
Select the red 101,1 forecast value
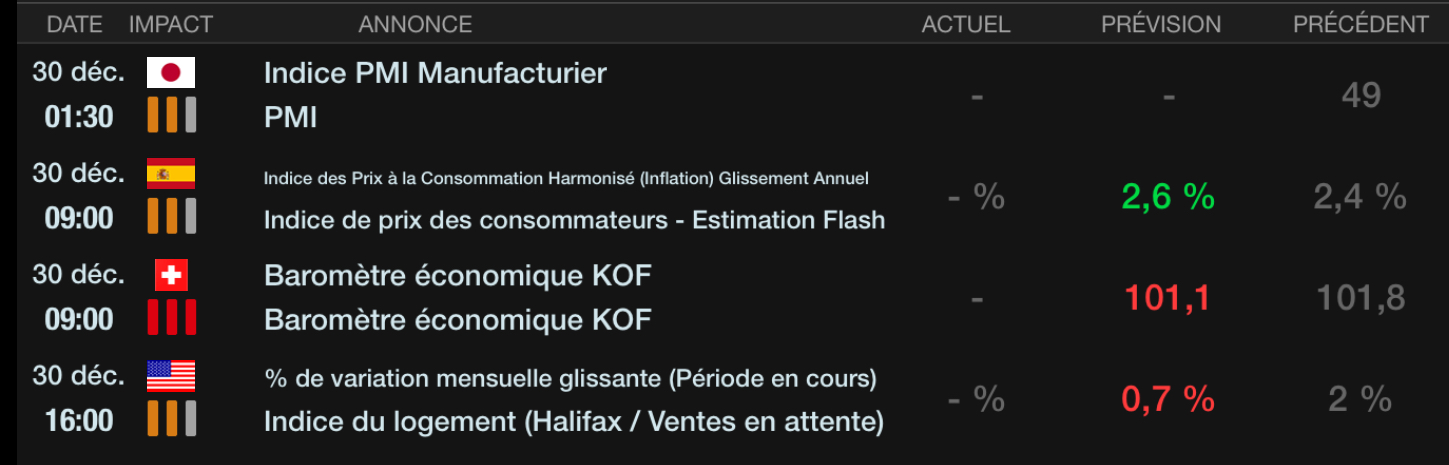tap(1168, 297)
